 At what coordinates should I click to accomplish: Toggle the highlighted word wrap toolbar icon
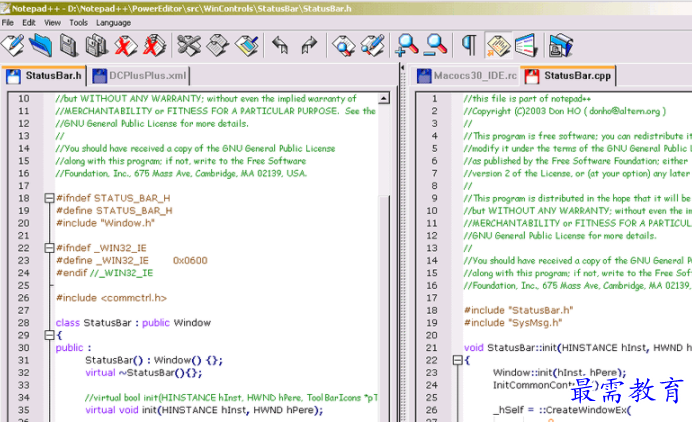pyautogui.click(x=498, y=45)
